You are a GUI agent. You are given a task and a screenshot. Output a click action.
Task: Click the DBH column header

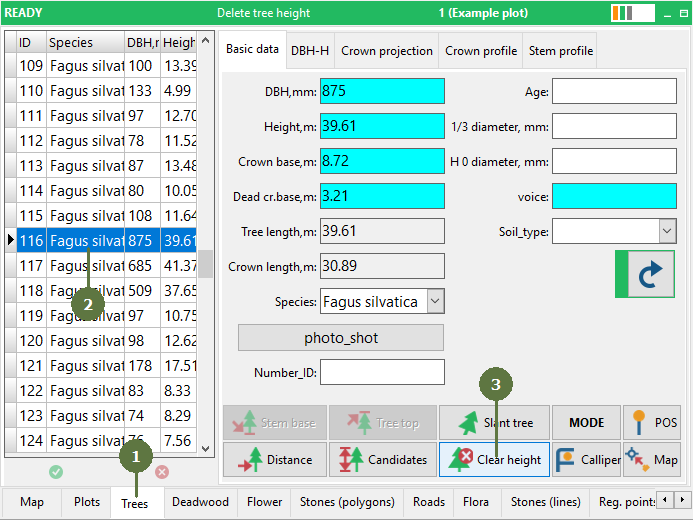click(x=142, y=42)
